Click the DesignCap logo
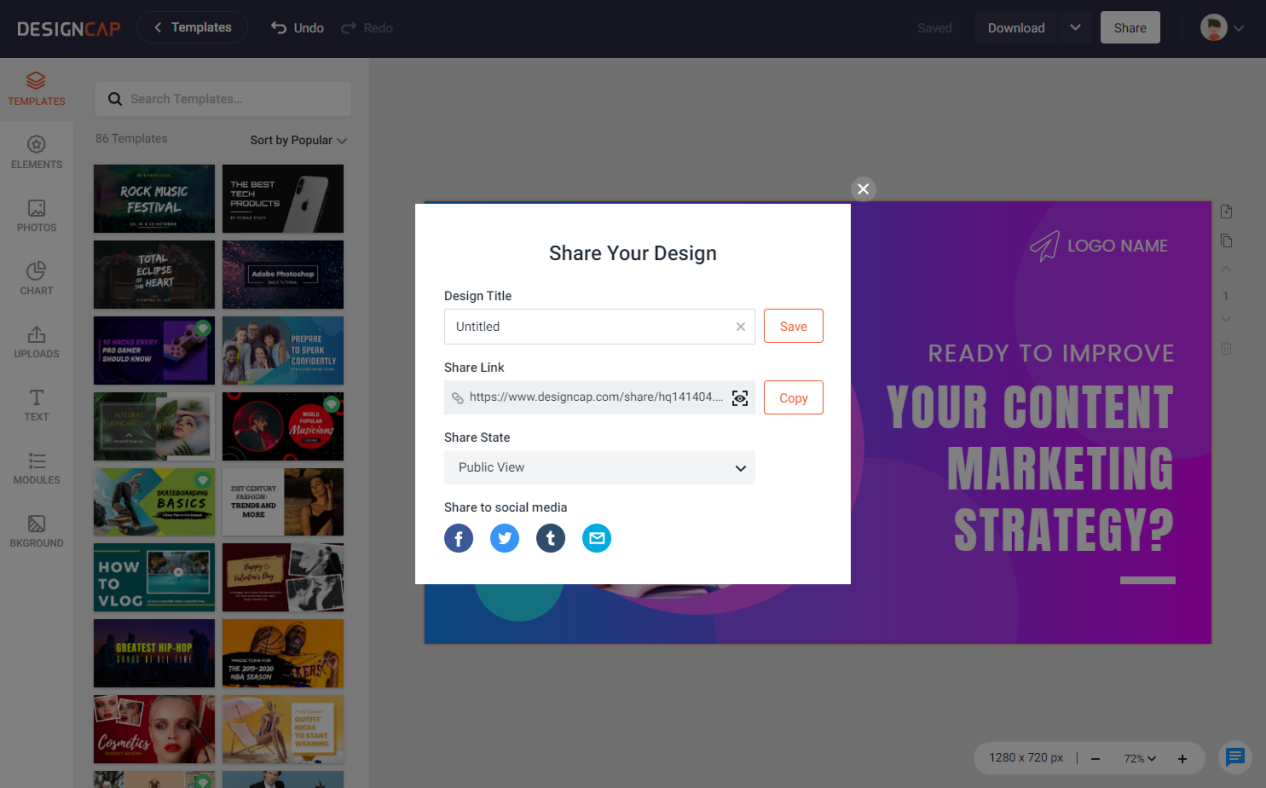Screen dimensions: 1266x788 pos(68,28)
